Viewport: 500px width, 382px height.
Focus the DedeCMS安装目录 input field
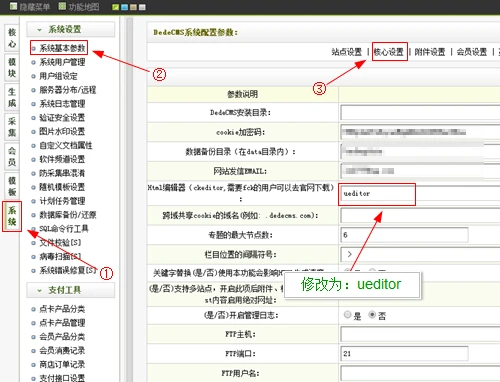pos(420,113)
